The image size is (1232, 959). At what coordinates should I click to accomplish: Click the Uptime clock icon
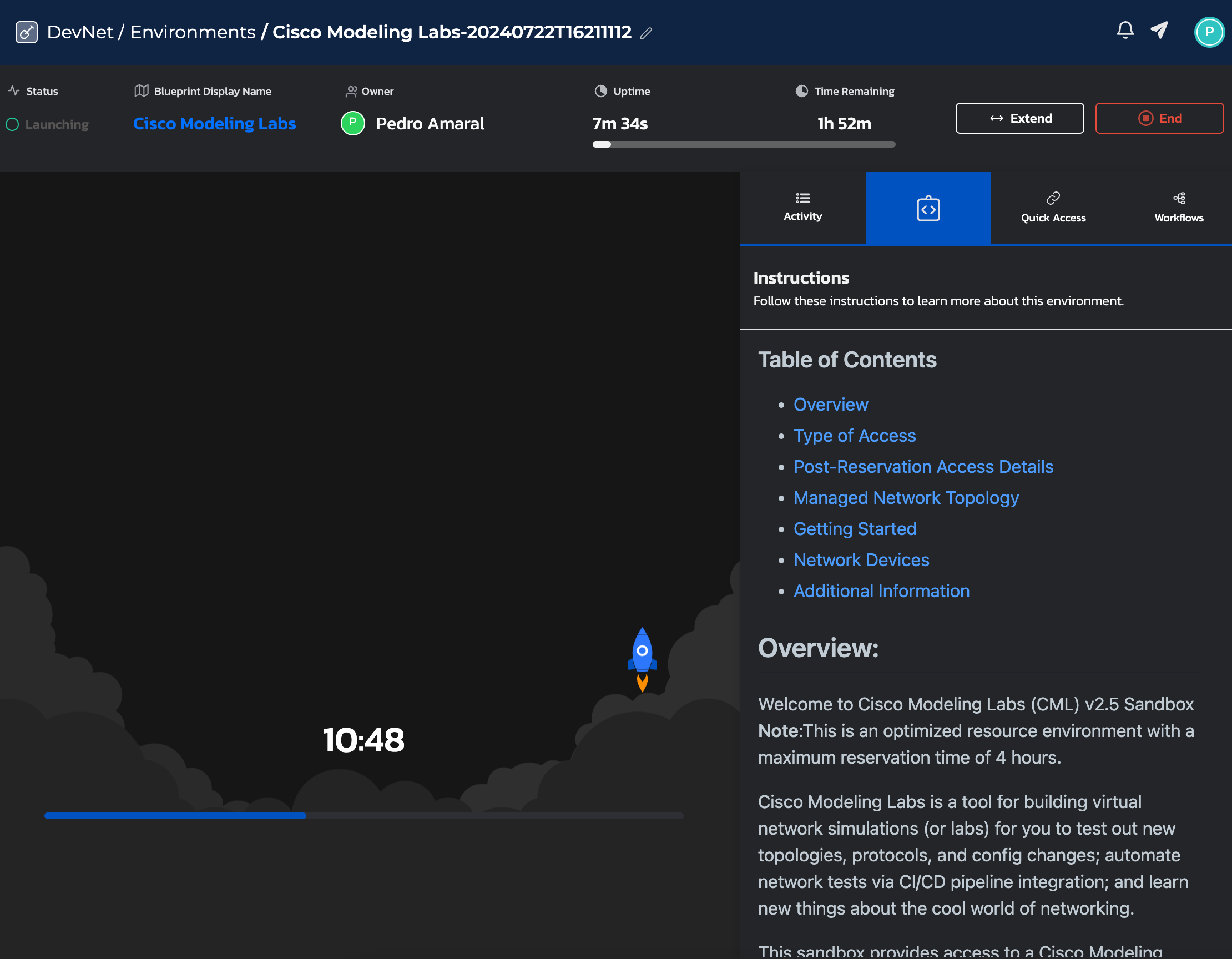pyautogui.click(x=601, y=91)
